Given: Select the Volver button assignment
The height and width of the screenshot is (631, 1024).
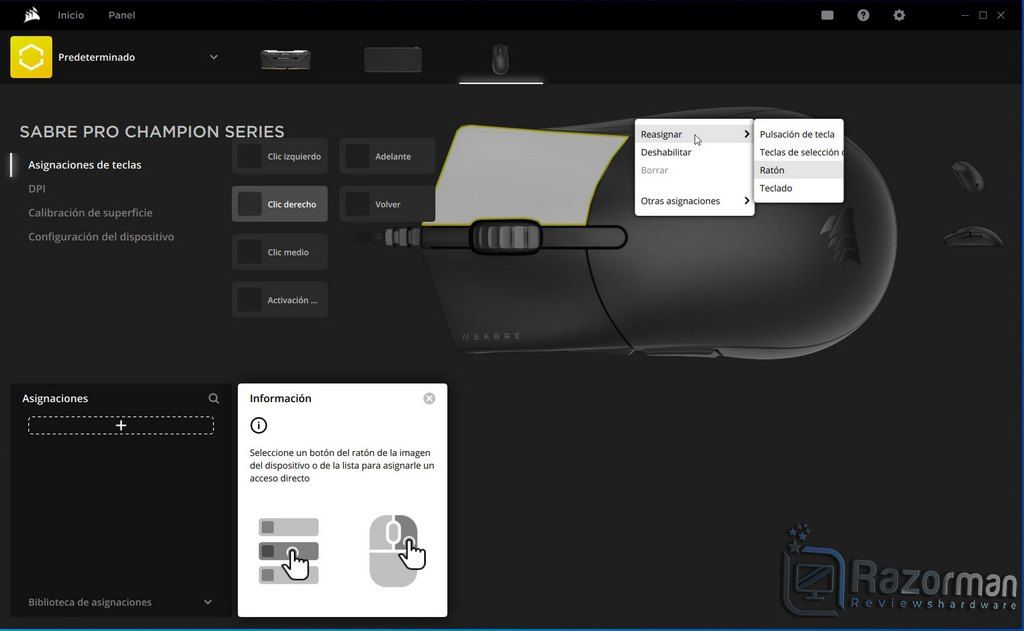Looking at the screenshot, I should point(387,204).
